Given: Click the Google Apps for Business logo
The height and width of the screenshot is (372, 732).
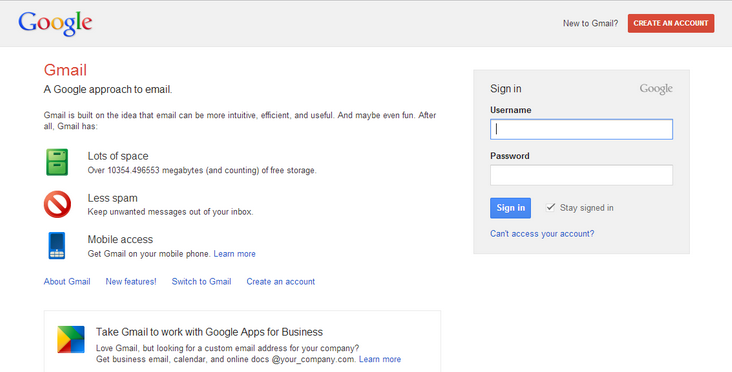Looking at the screenshot, I should 71,339.
